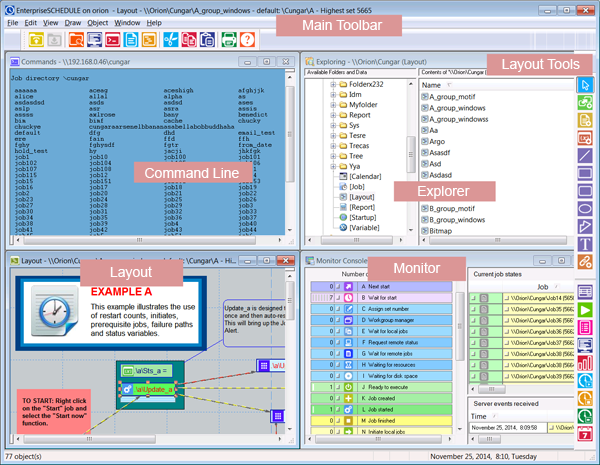
Task: Select the Line drawing tool
Action: tap(585, 155)
